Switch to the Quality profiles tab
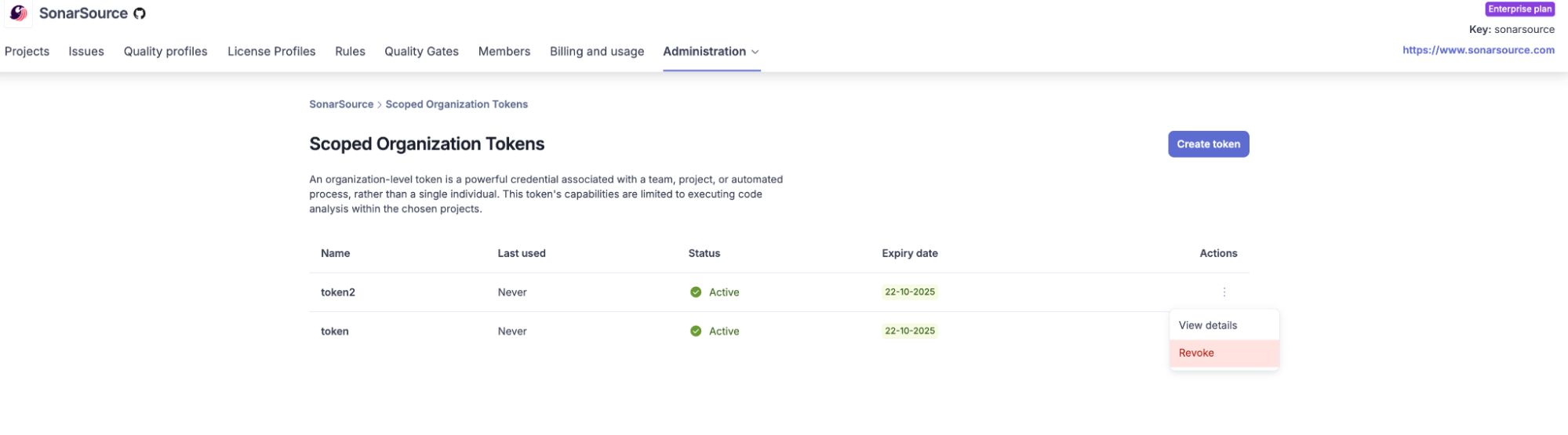 (x=166, y=52)
